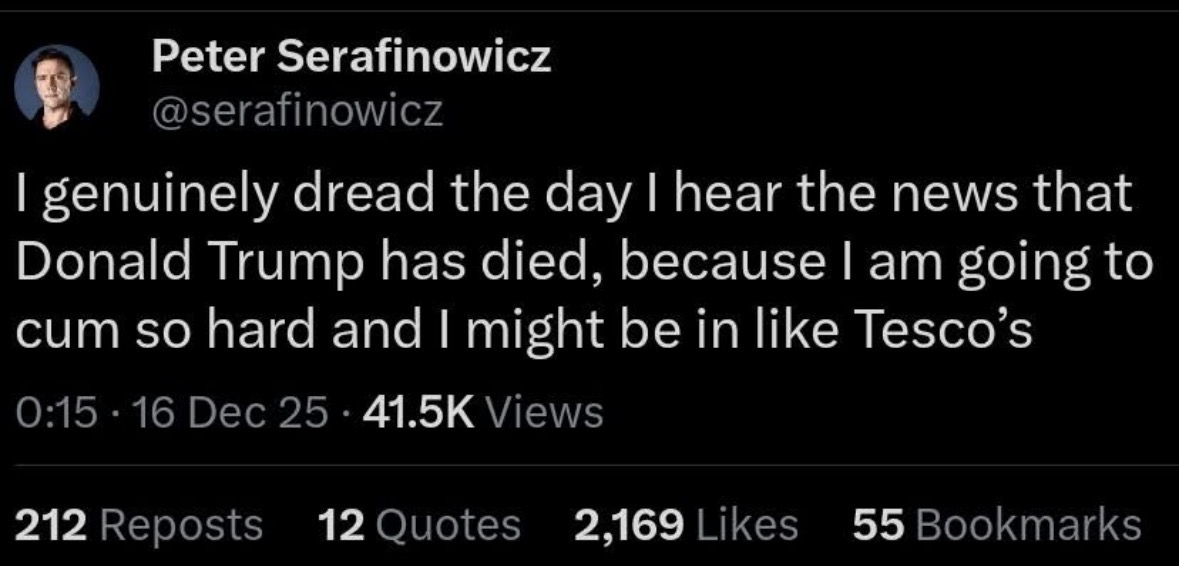This screenshot has width=1179, height=566.
Task: Click the 55 bookmark count number
Action: [879, 524]
